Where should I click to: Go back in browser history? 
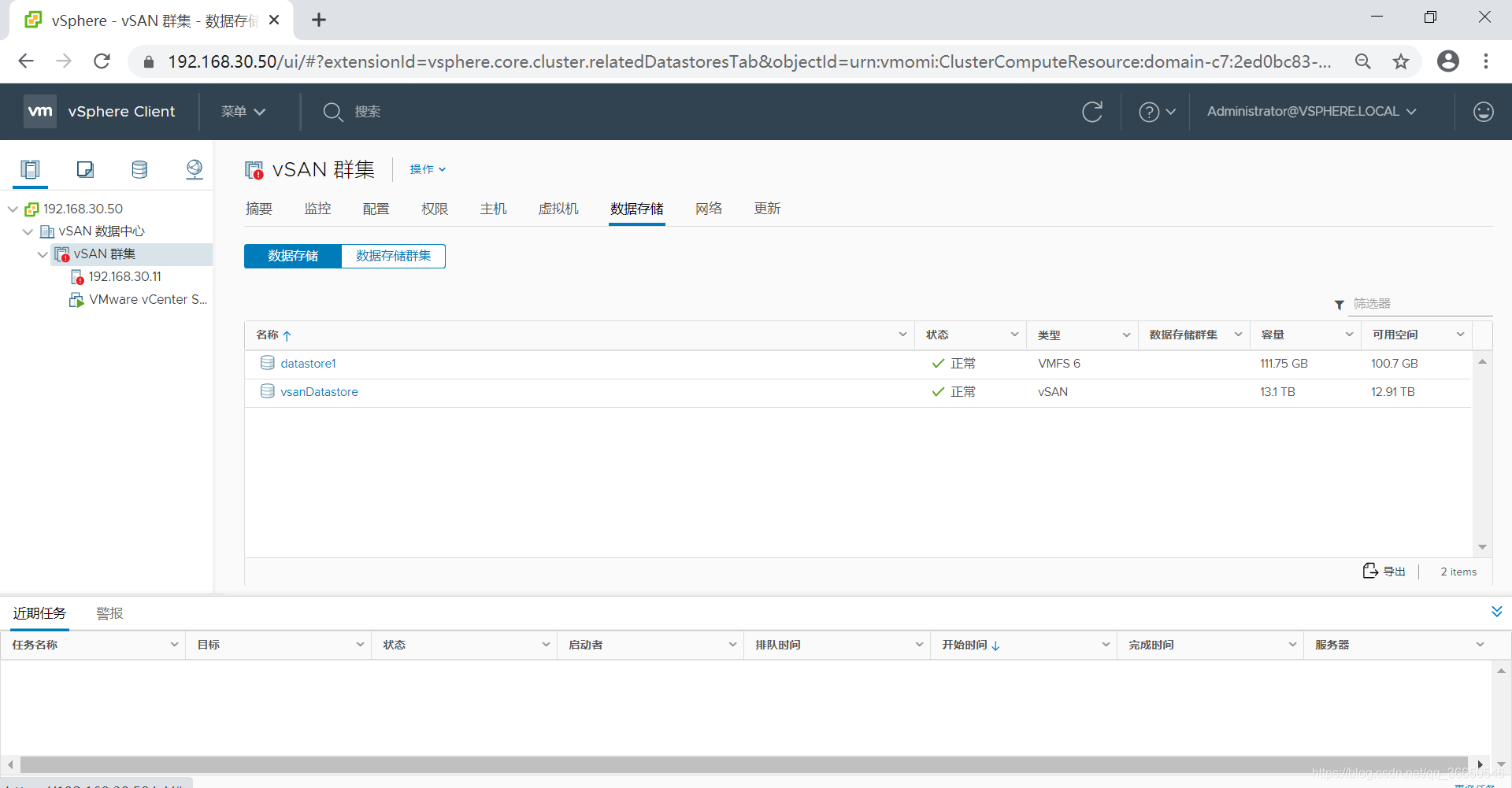tap(26, 61)
